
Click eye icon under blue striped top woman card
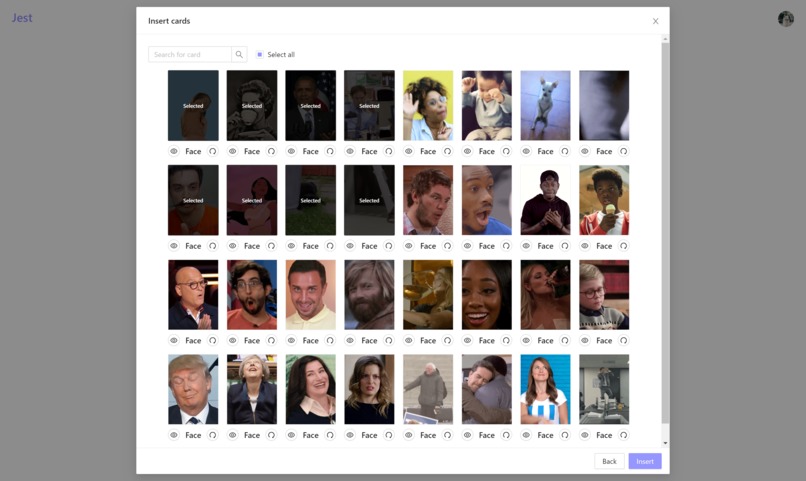click(x=526, y=435)
